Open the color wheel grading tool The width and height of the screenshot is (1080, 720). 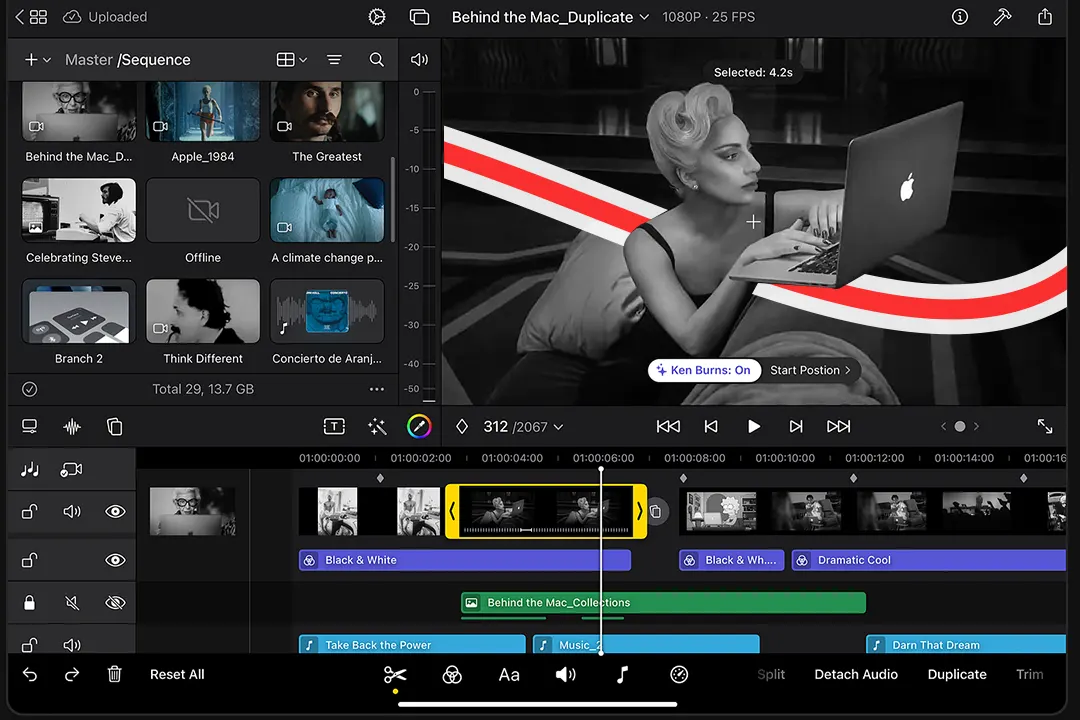pyautogui.click(x=419, y=426)
